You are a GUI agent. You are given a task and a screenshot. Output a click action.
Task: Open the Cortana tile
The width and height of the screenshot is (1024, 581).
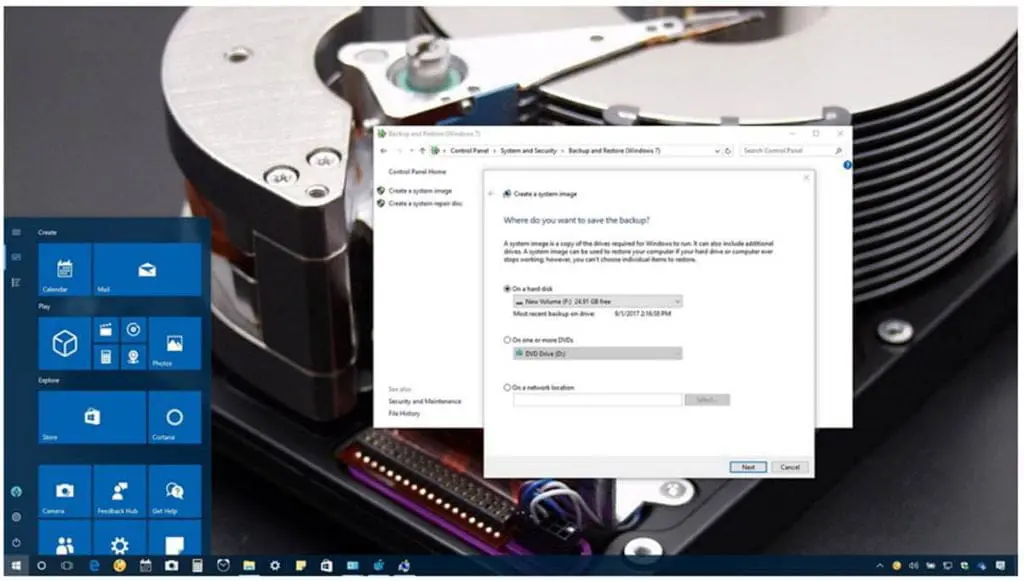click(x=174, y=417)
